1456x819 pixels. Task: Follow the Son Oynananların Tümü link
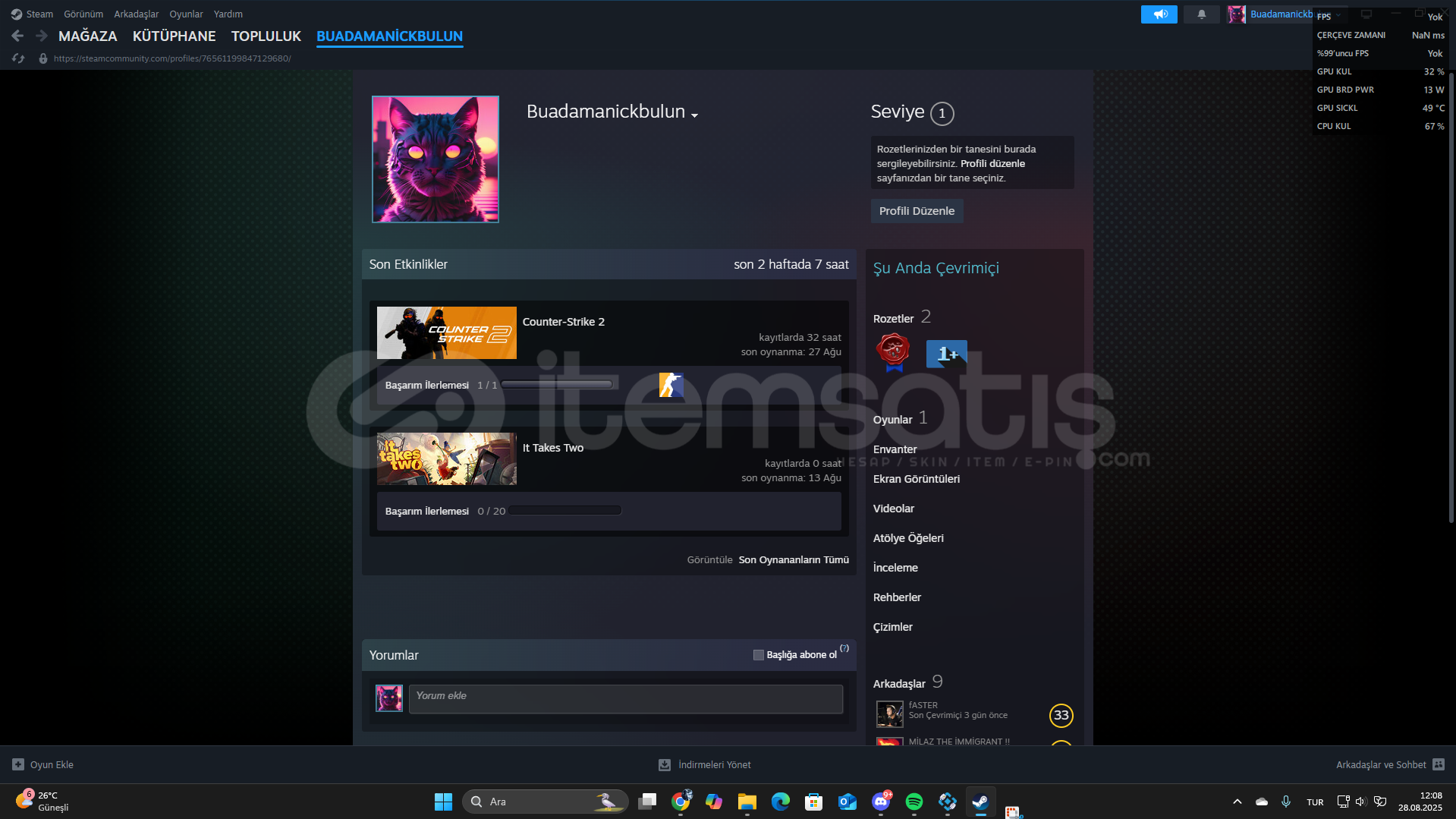click(x=794, y=559)
